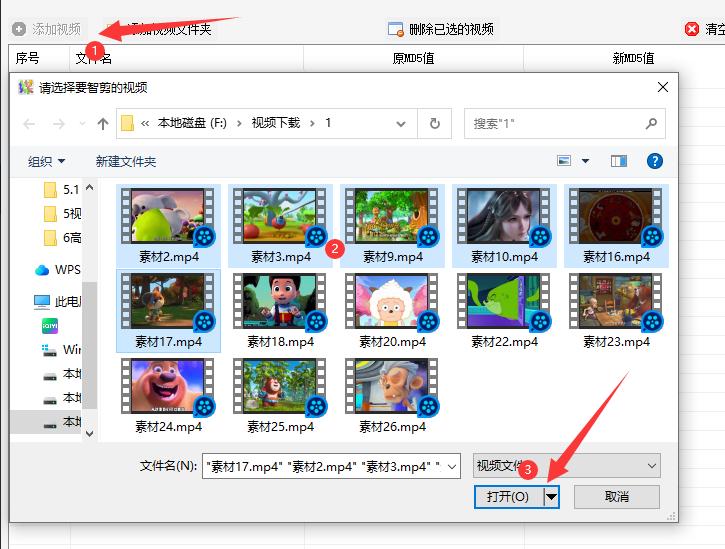The image size is (725, 549).
Task: Open the view options dropdown arrow
Action: 585,161
